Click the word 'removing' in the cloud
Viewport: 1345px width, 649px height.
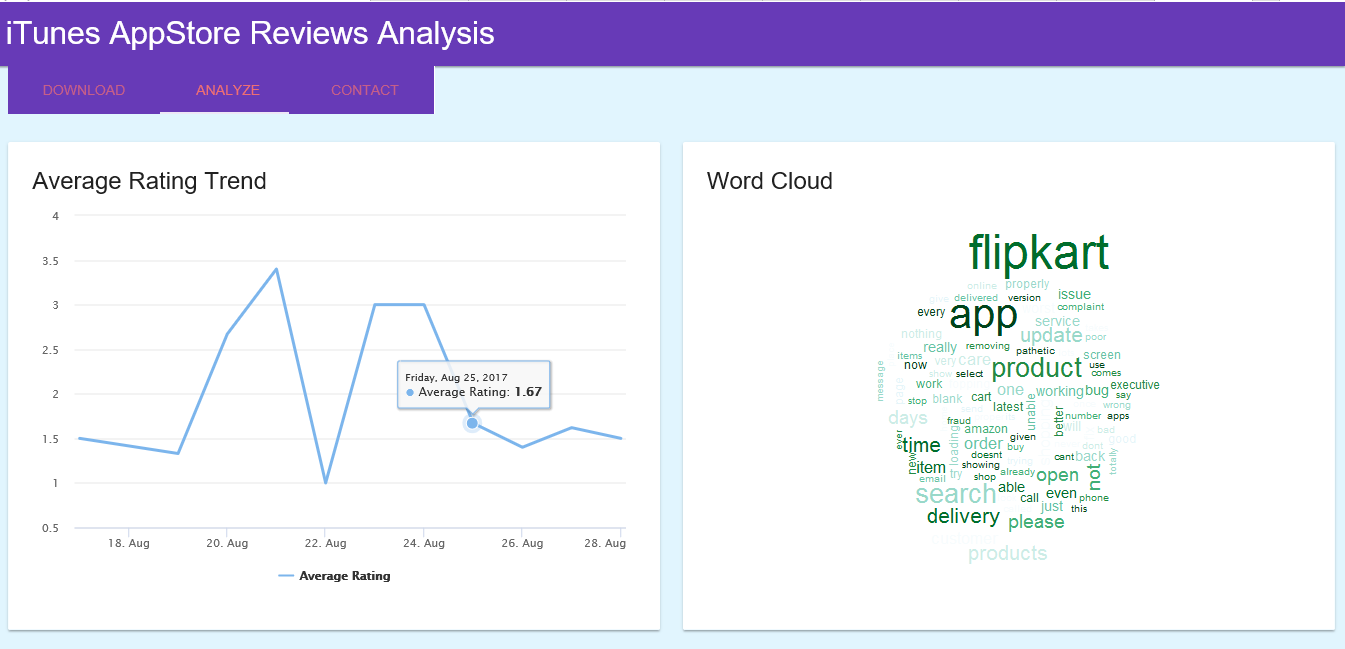pyautogui.click(x=988, y=346)
